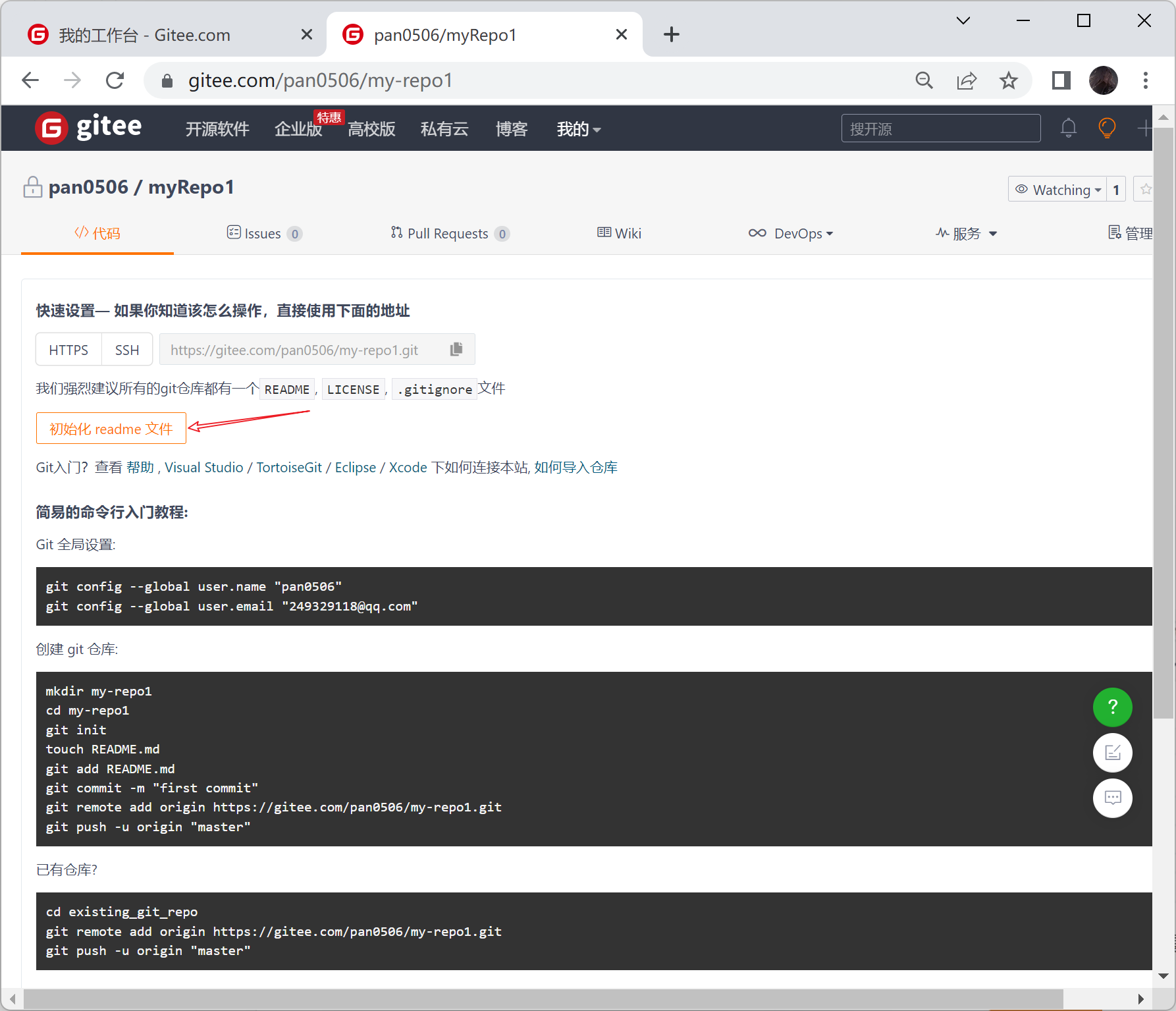Open the TortoiseGit help link
Screen dimensions: 1176x1011
[289, 468]
